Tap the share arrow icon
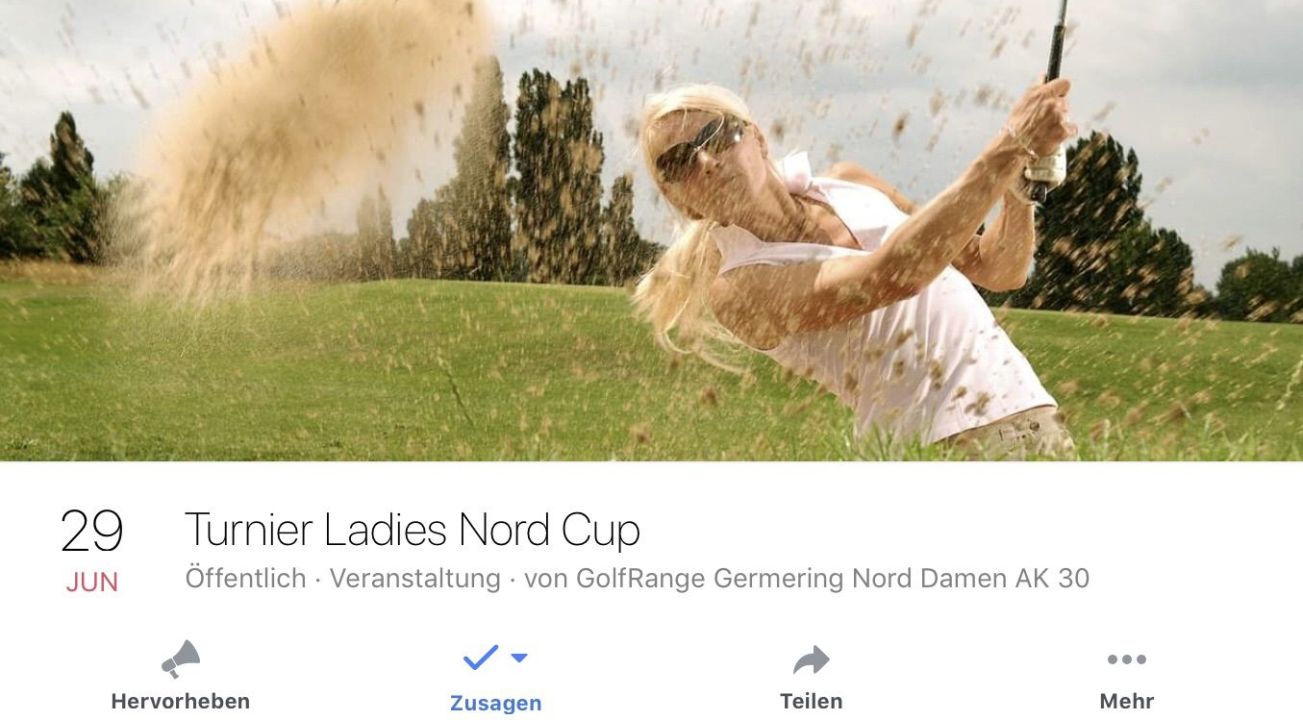This screenshot has height=720, width=1303. click(x=811, y=660)
